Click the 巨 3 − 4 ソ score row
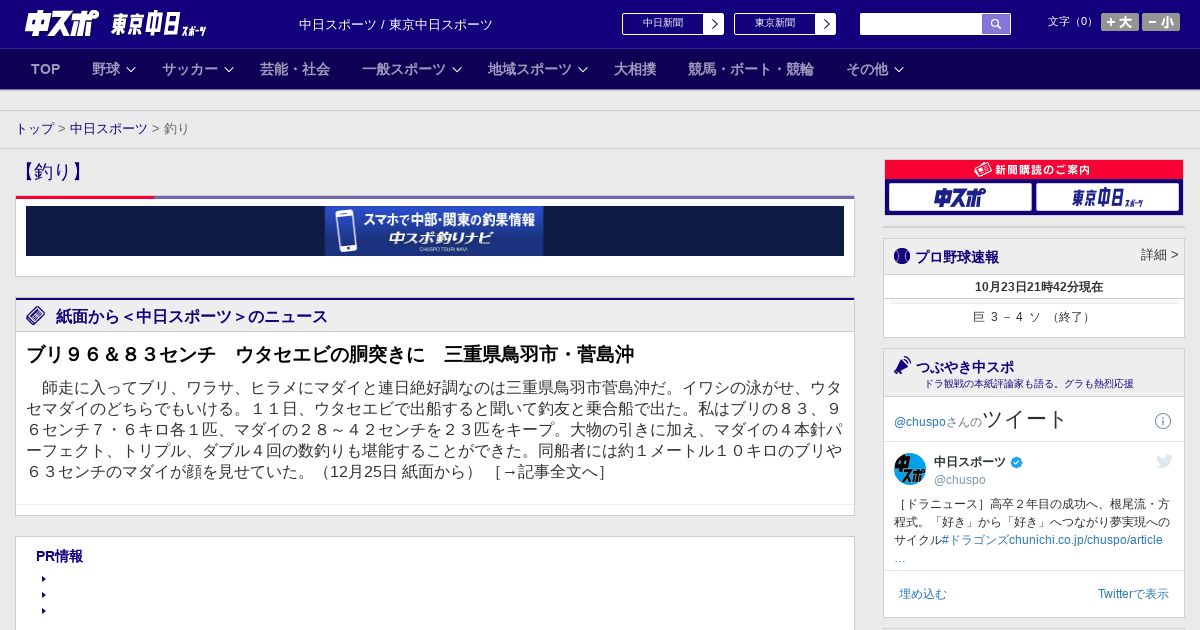 tap(1034, 317)
